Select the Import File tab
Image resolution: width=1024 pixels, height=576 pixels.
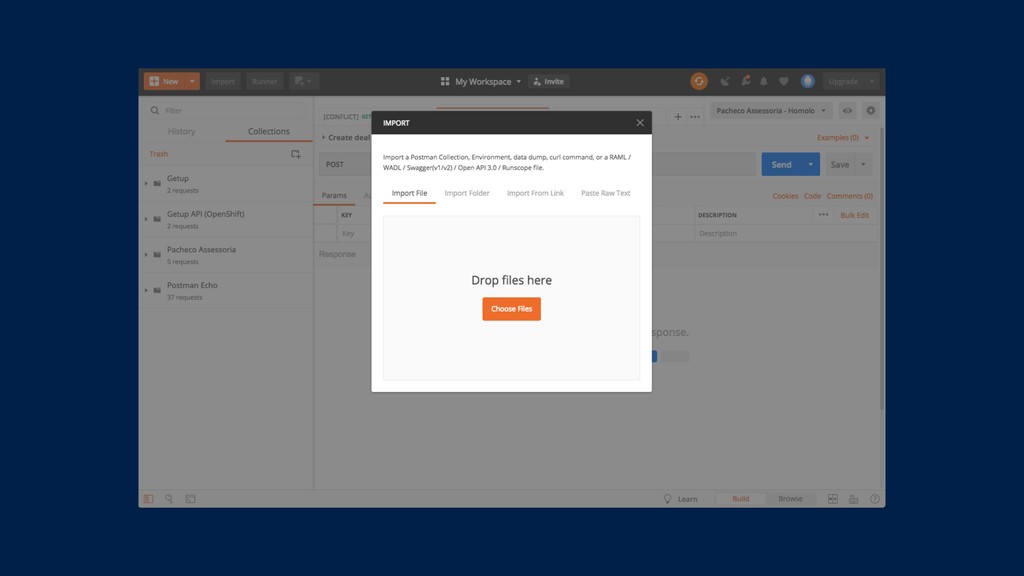point(409,193)
